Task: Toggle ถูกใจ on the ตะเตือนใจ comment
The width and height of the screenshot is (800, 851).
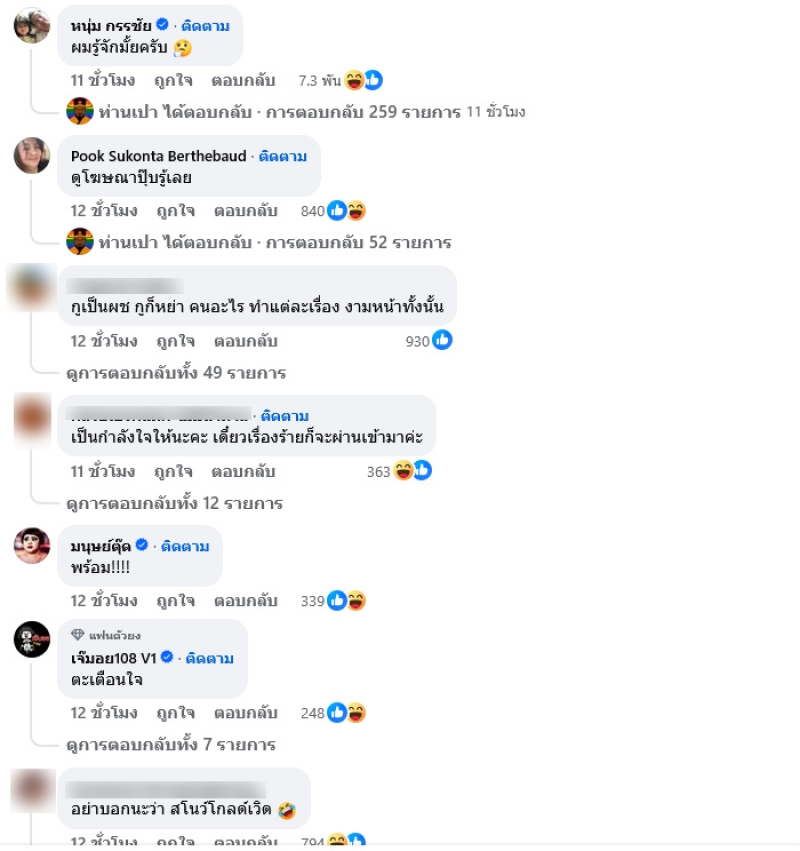Action: click(x=175, y=713)
